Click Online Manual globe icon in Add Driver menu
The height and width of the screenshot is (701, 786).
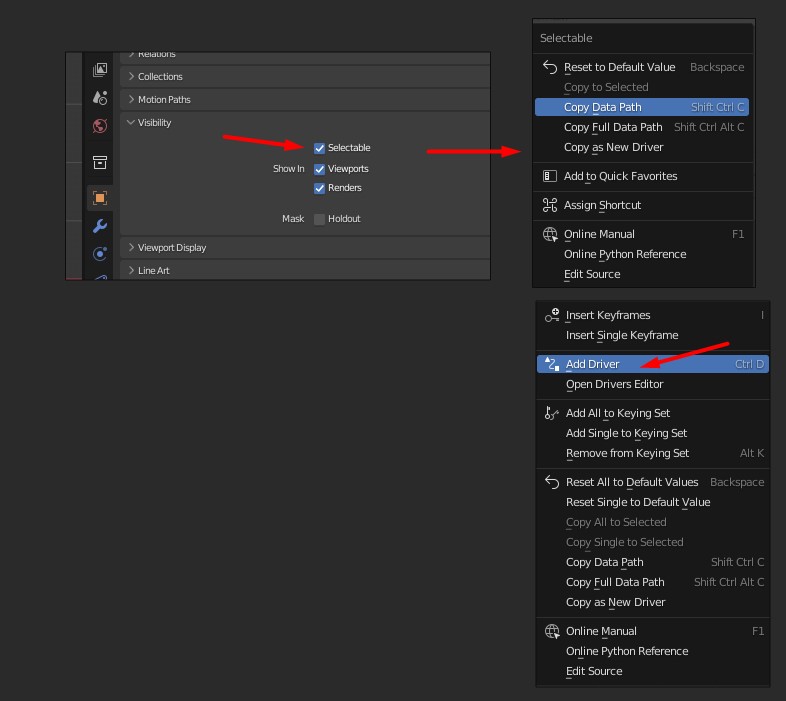(x=552, y=631)
